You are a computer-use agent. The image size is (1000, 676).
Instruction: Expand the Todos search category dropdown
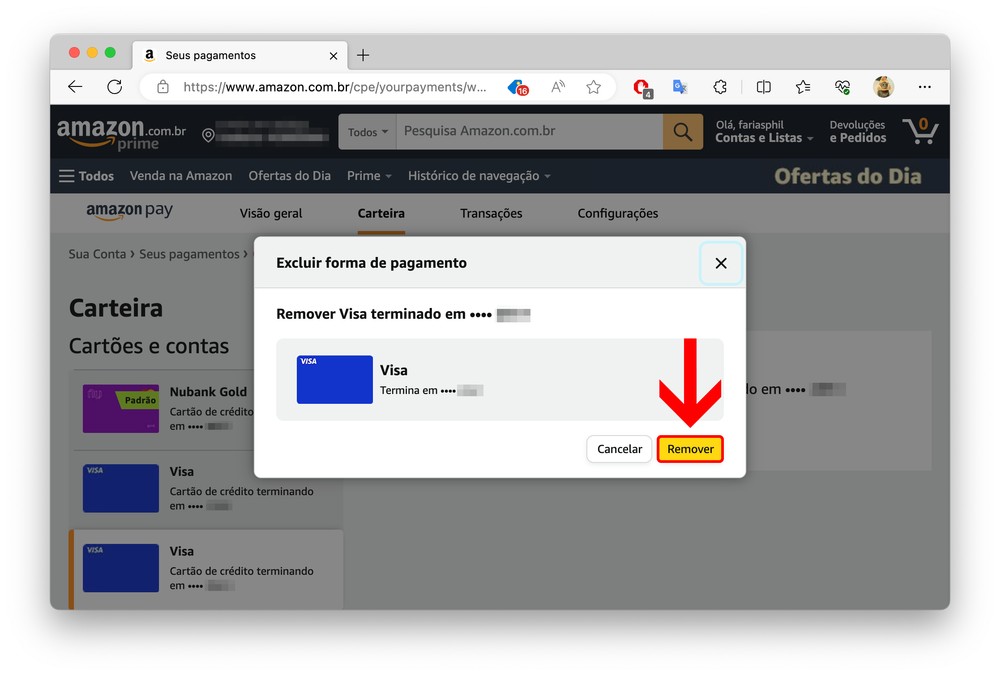(x=367, y=132)
